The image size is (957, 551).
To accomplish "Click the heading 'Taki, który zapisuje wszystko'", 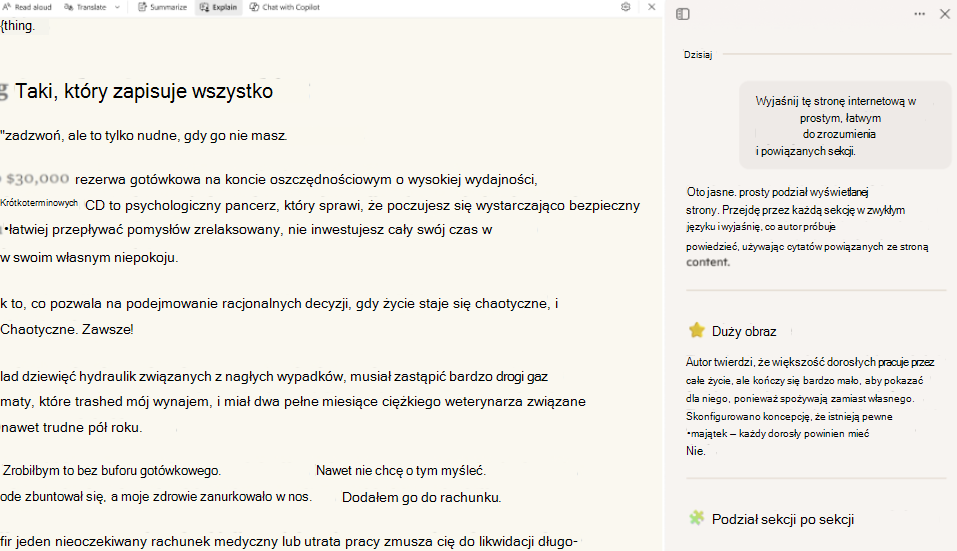I will tap(143, 91).
